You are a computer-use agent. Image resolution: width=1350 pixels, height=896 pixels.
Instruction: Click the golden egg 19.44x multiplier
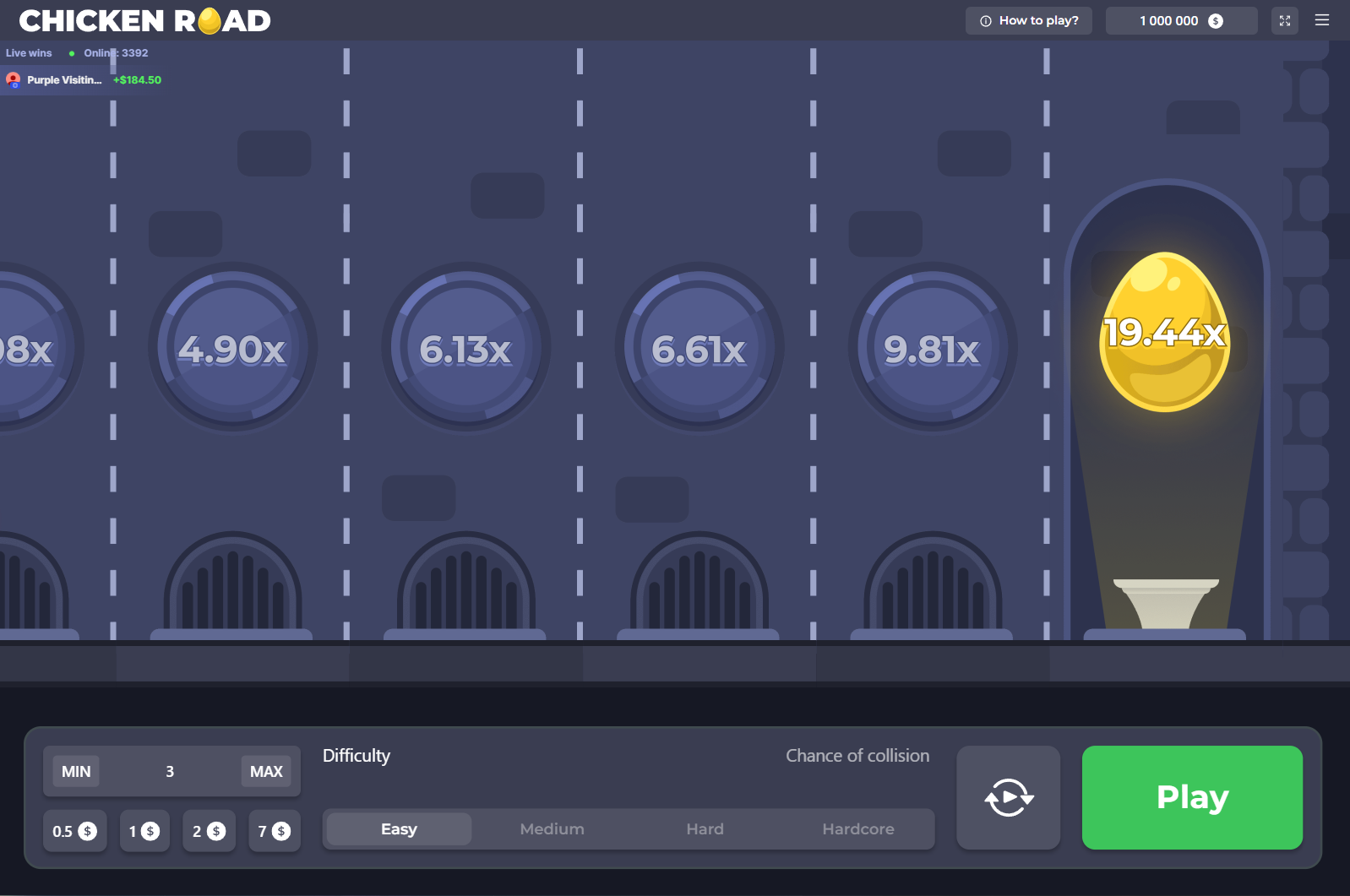point(1164,332)
